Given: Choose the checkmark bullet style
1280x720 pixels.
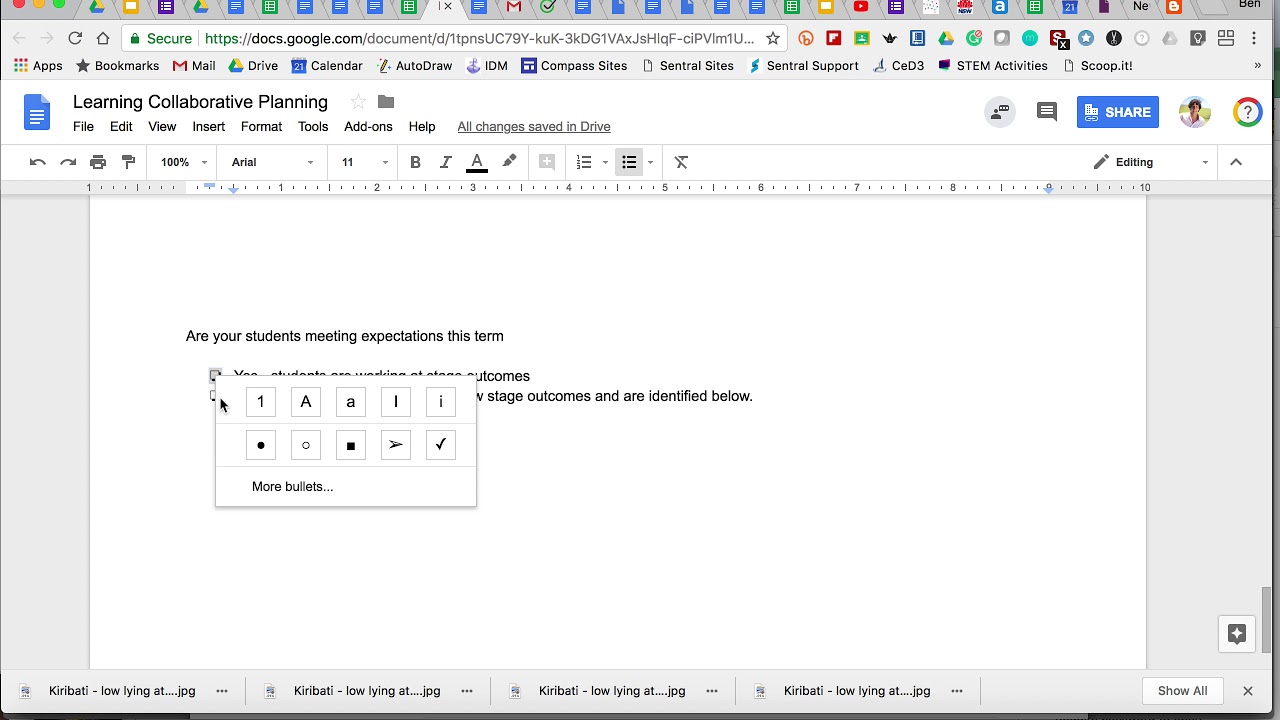Looking at the screenshot, I should 440,445.
